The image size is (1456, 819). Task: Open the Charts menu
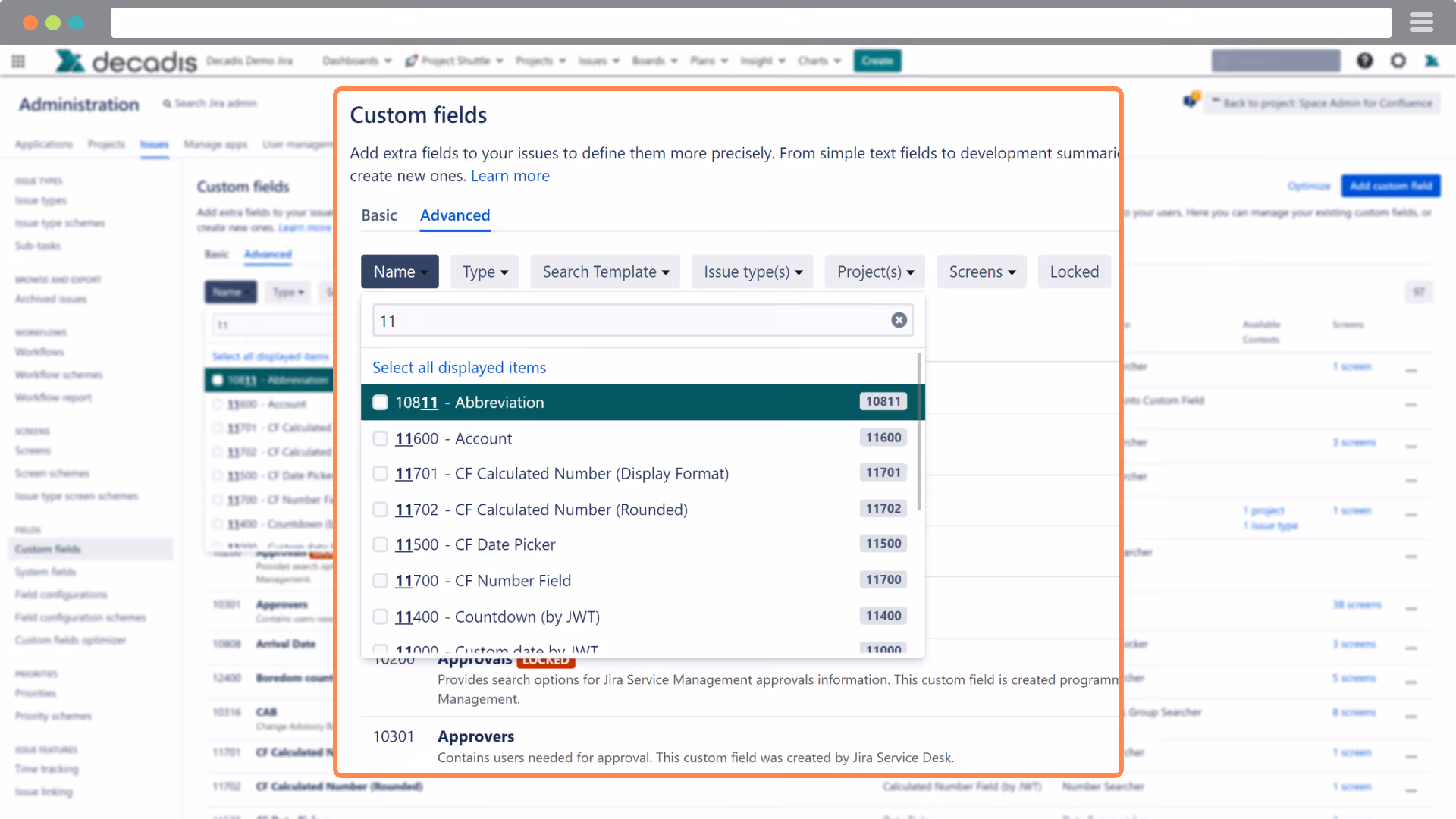pyautogui.click(x=819, y=61)
